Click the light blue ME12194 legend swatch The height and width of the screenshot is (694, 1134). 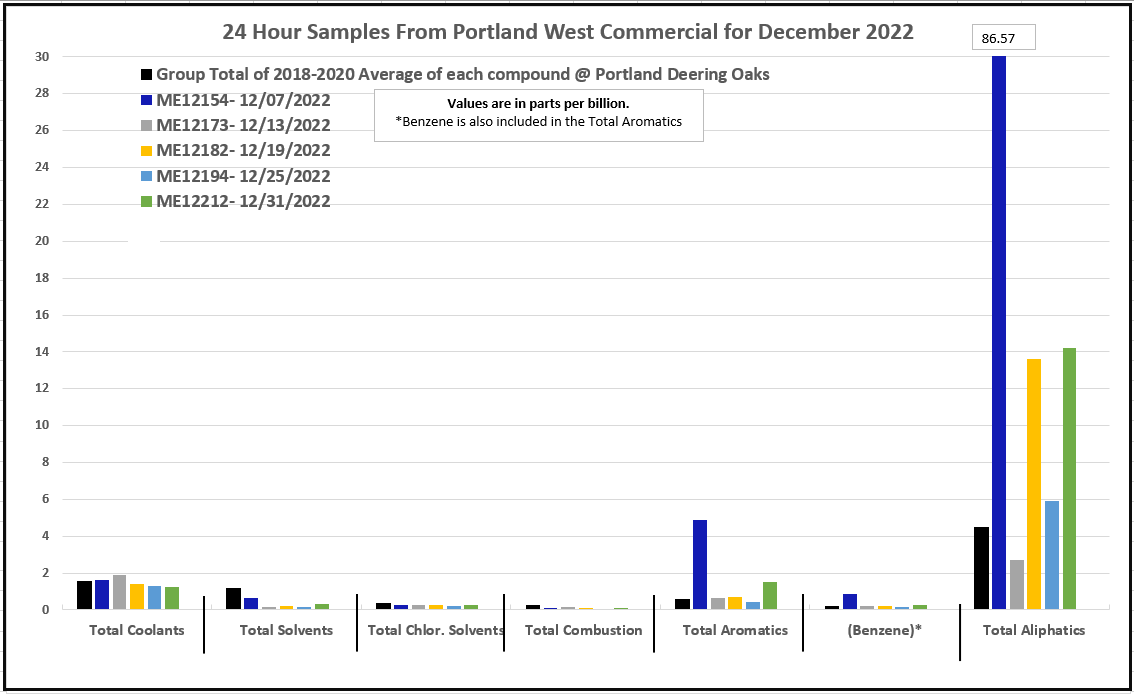(147, 177)
